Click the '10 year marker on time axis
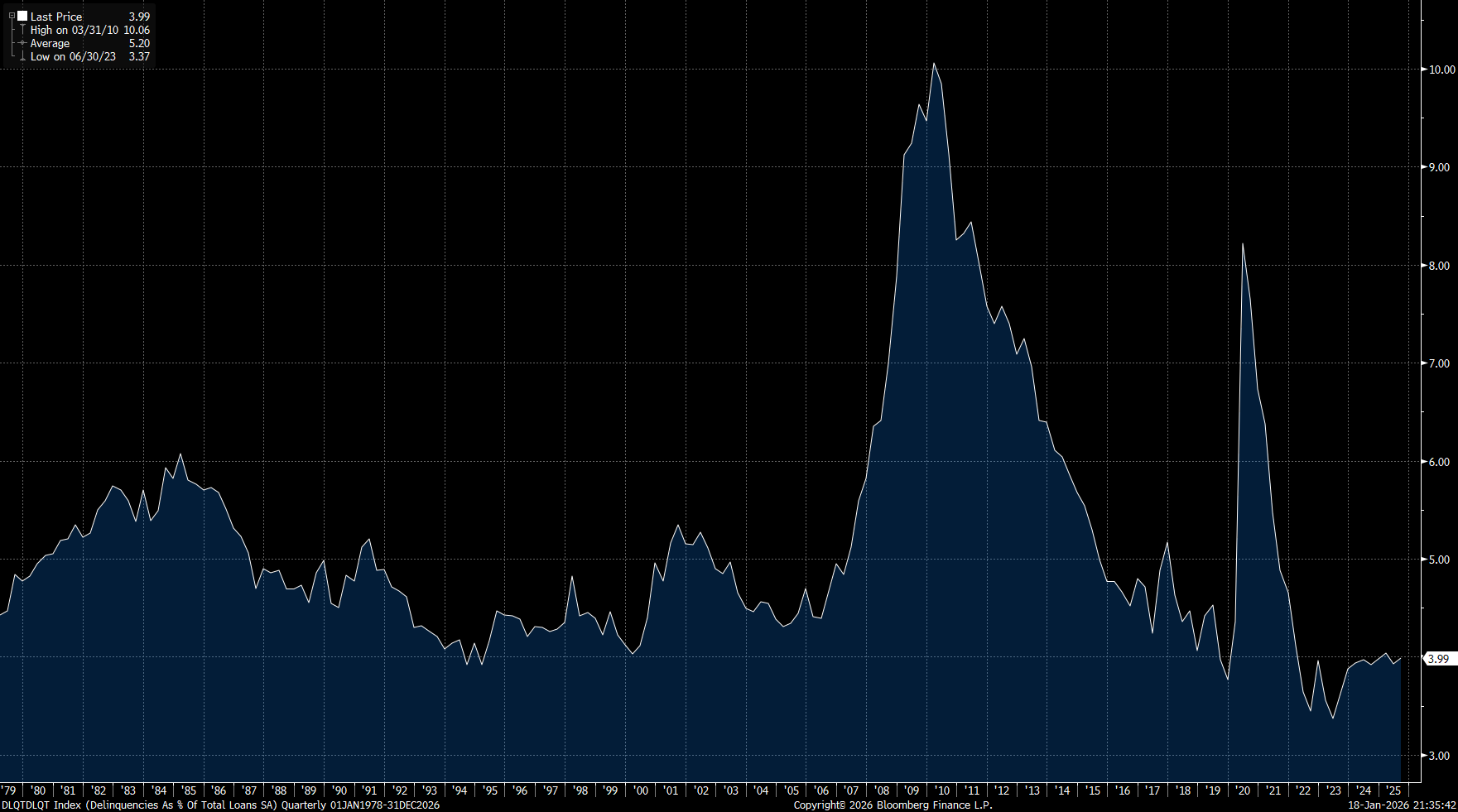Image resolution: width=1458 pixels, height=812 pixels. [x=942, y=790]
